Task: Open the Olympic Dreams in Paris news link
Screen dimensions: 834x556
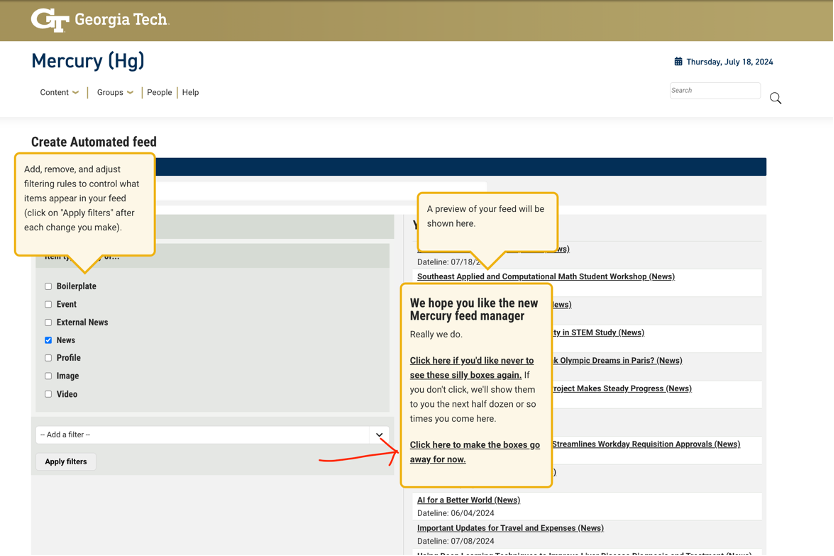Action: [618, 361]
